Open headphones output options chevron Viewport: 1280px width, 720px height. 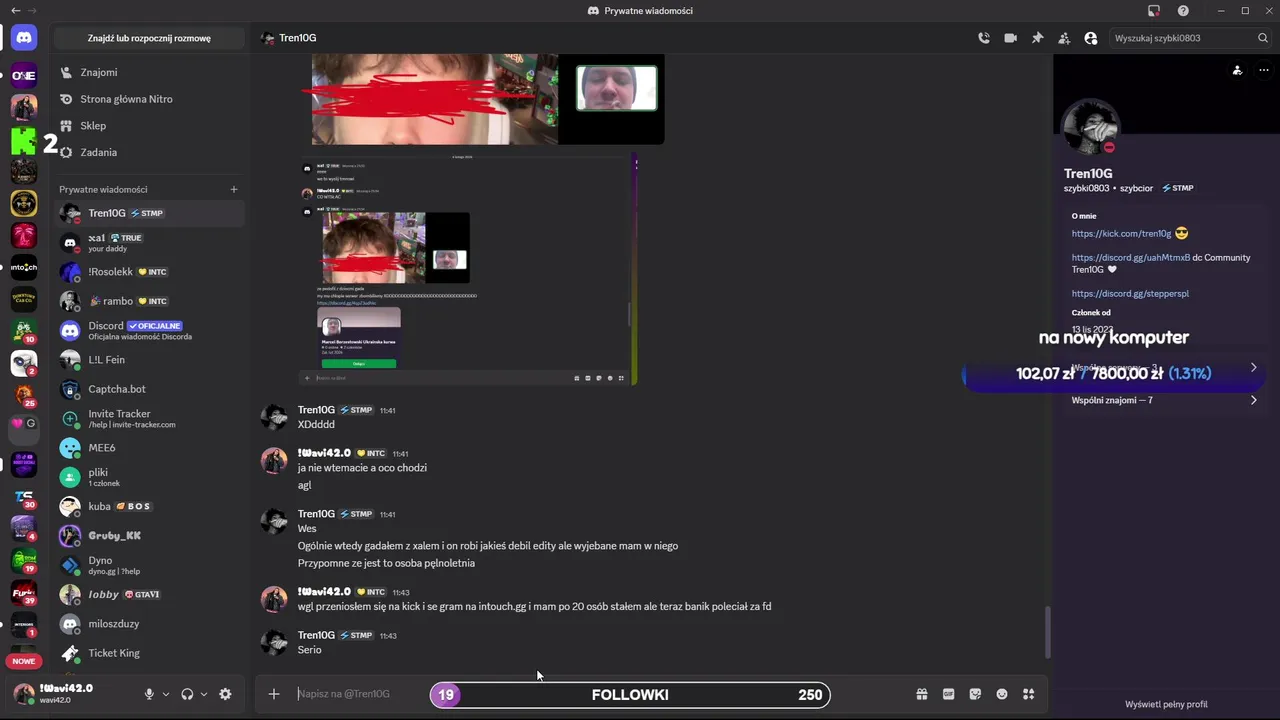[x=204, y=694]
